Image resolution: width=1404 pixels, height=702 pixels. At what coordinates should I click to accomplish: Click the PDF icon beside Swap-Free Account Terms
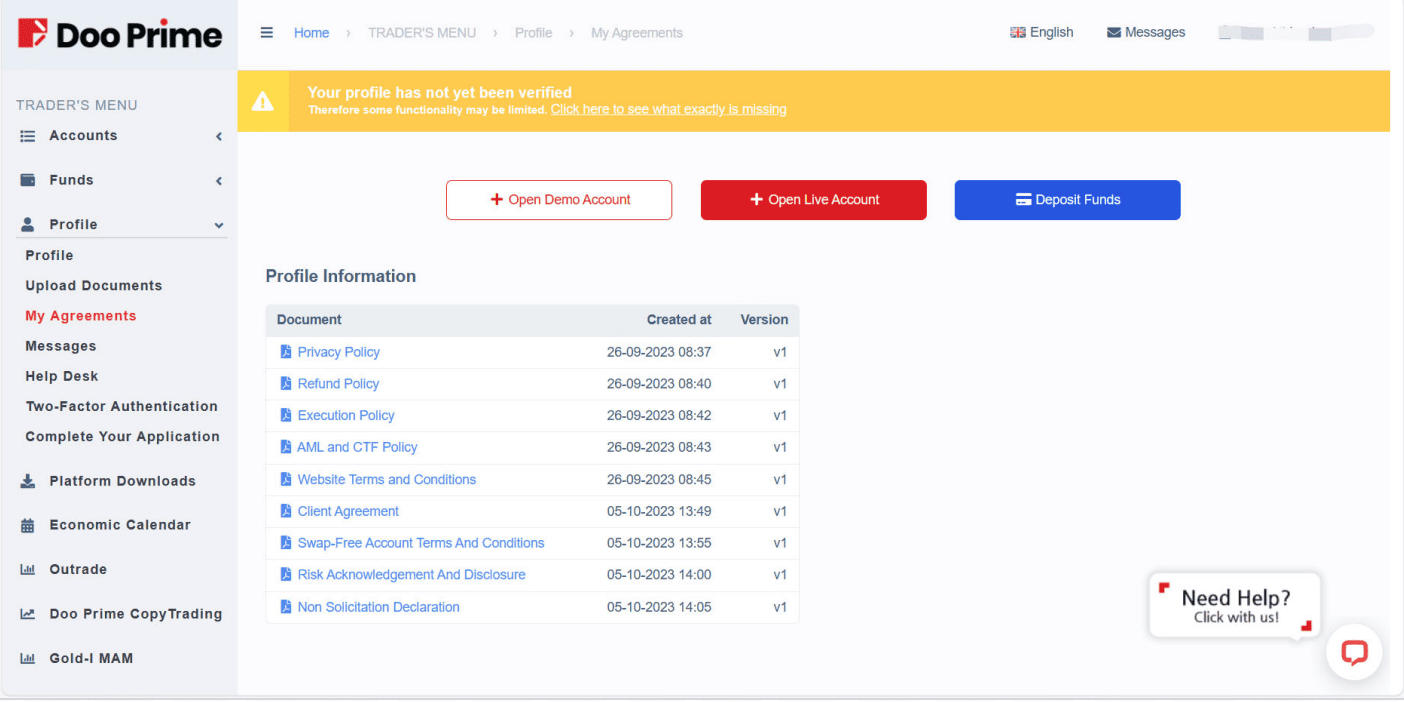pyautogui.click(x=285, y=543)
